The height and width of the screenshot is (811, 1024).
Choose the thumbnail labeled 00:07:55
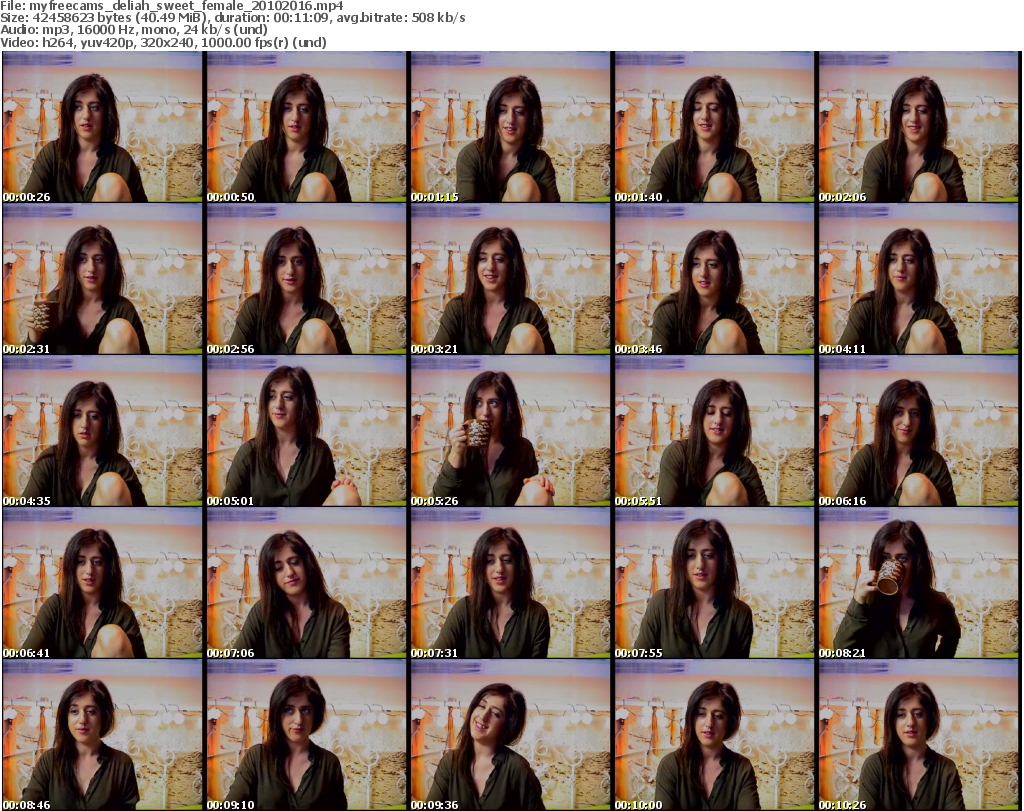[x=714, y=583]
